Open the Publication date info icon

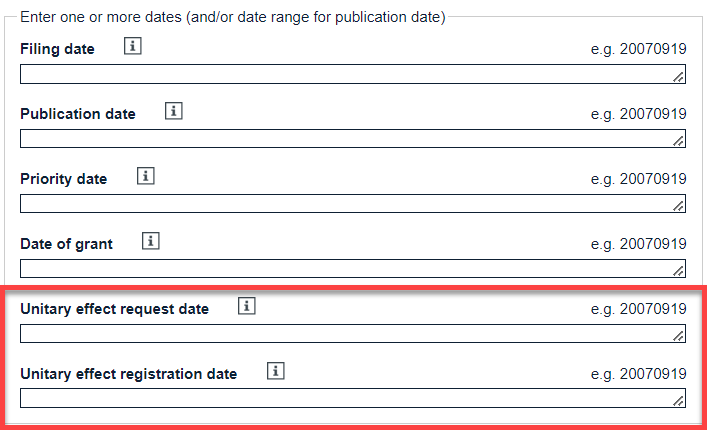[x=173, y=112]
